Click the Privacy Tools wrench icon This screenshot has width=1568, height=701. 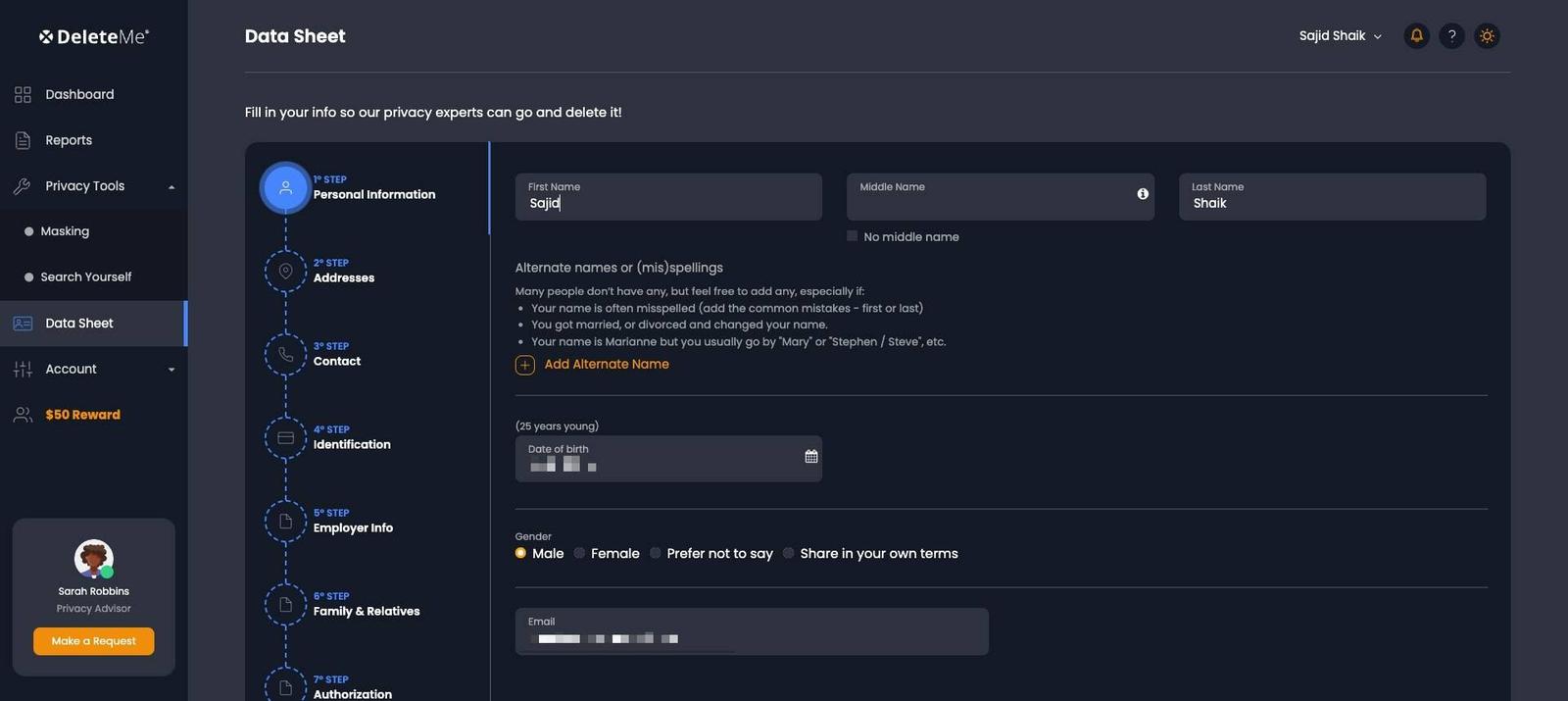[x=23, y=186]
